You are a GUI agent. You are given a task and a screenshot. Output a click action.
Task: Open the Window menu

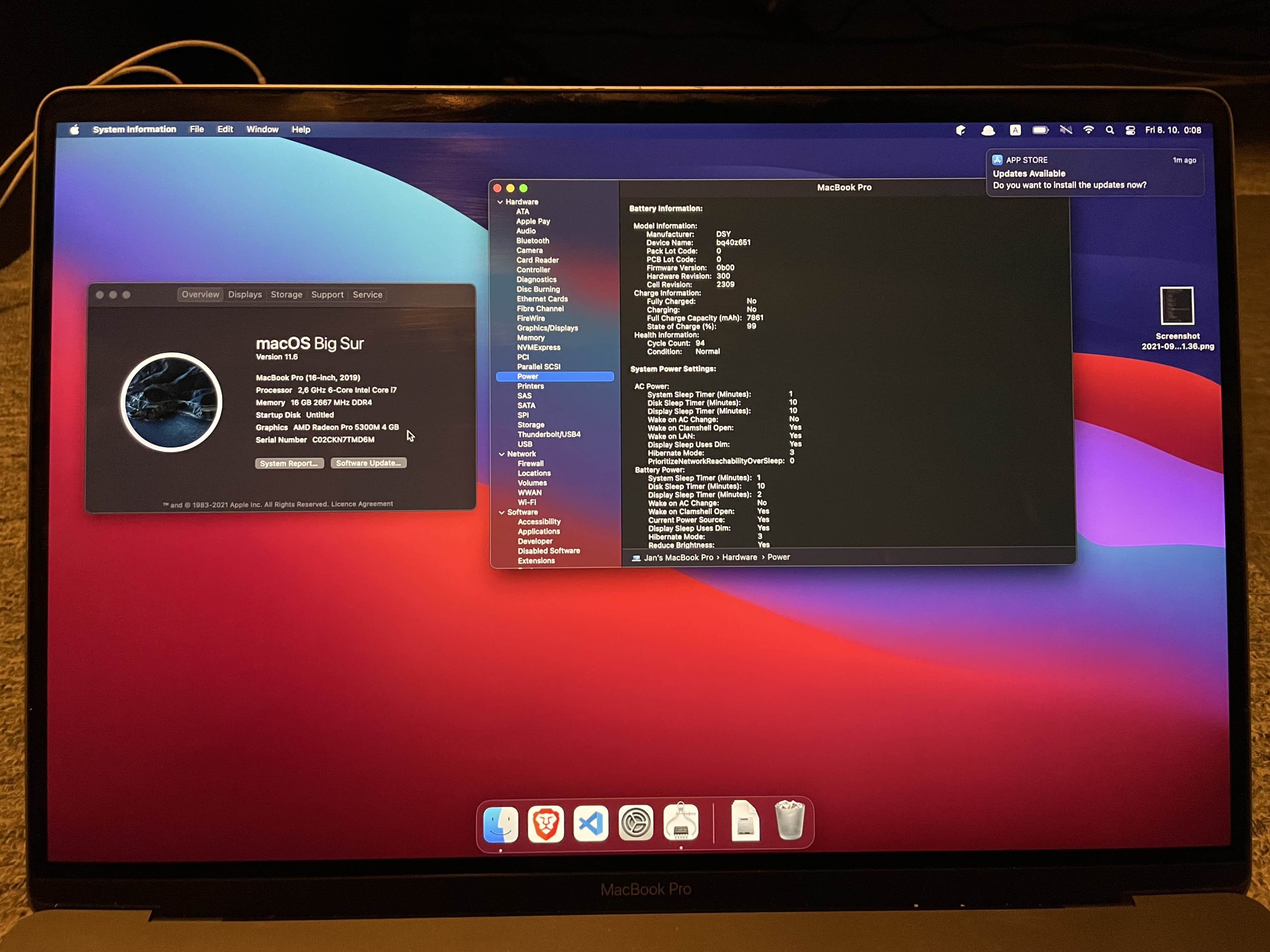[262, 130]
